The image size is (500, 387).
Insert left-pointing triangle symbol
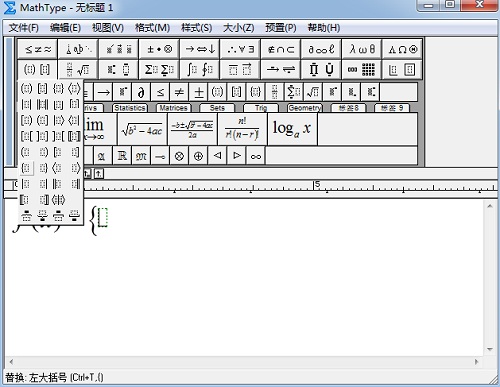[217, 156]
